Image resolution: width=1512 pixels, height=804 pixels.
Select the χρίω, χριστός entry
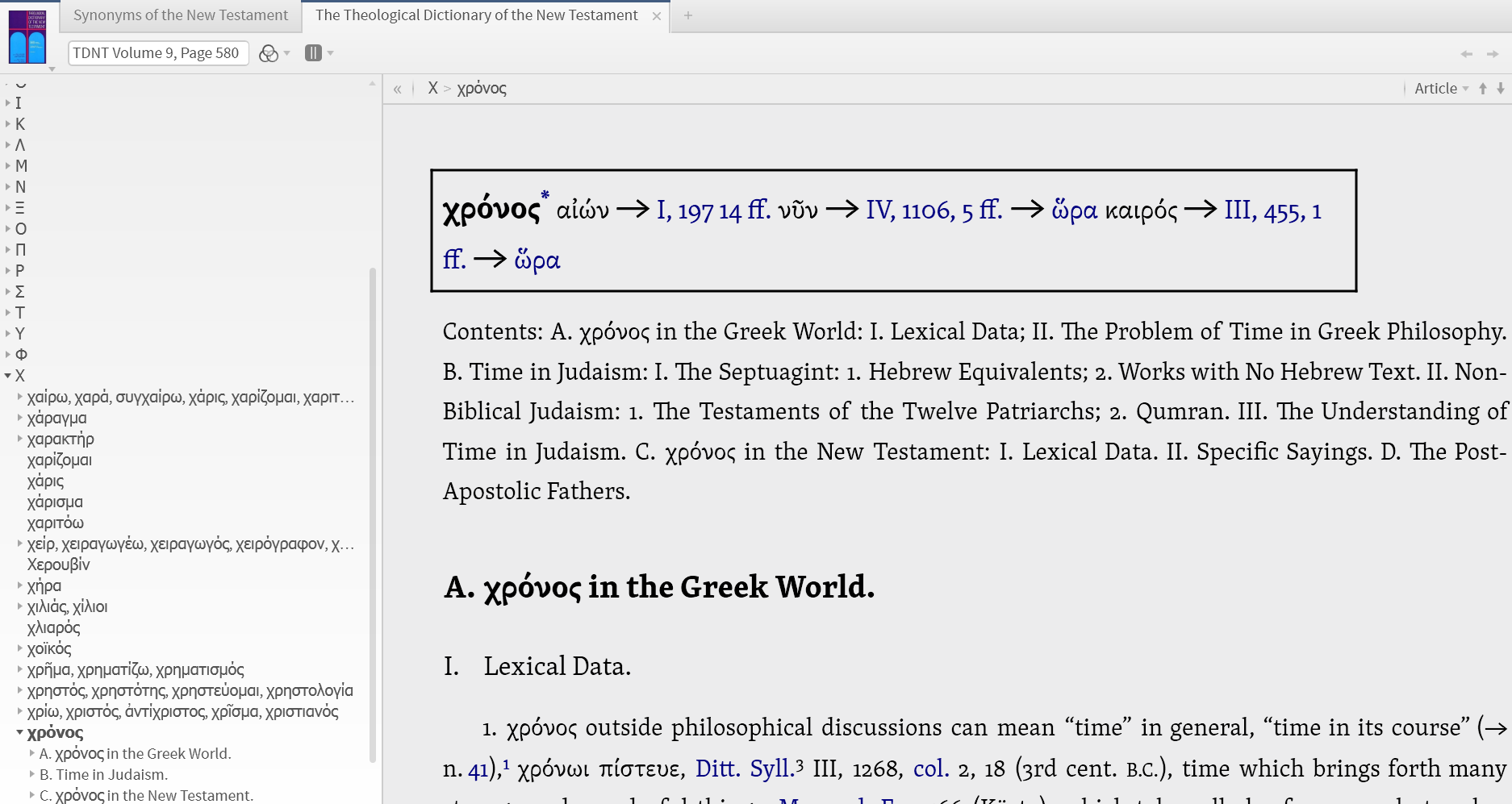(182, 711)
